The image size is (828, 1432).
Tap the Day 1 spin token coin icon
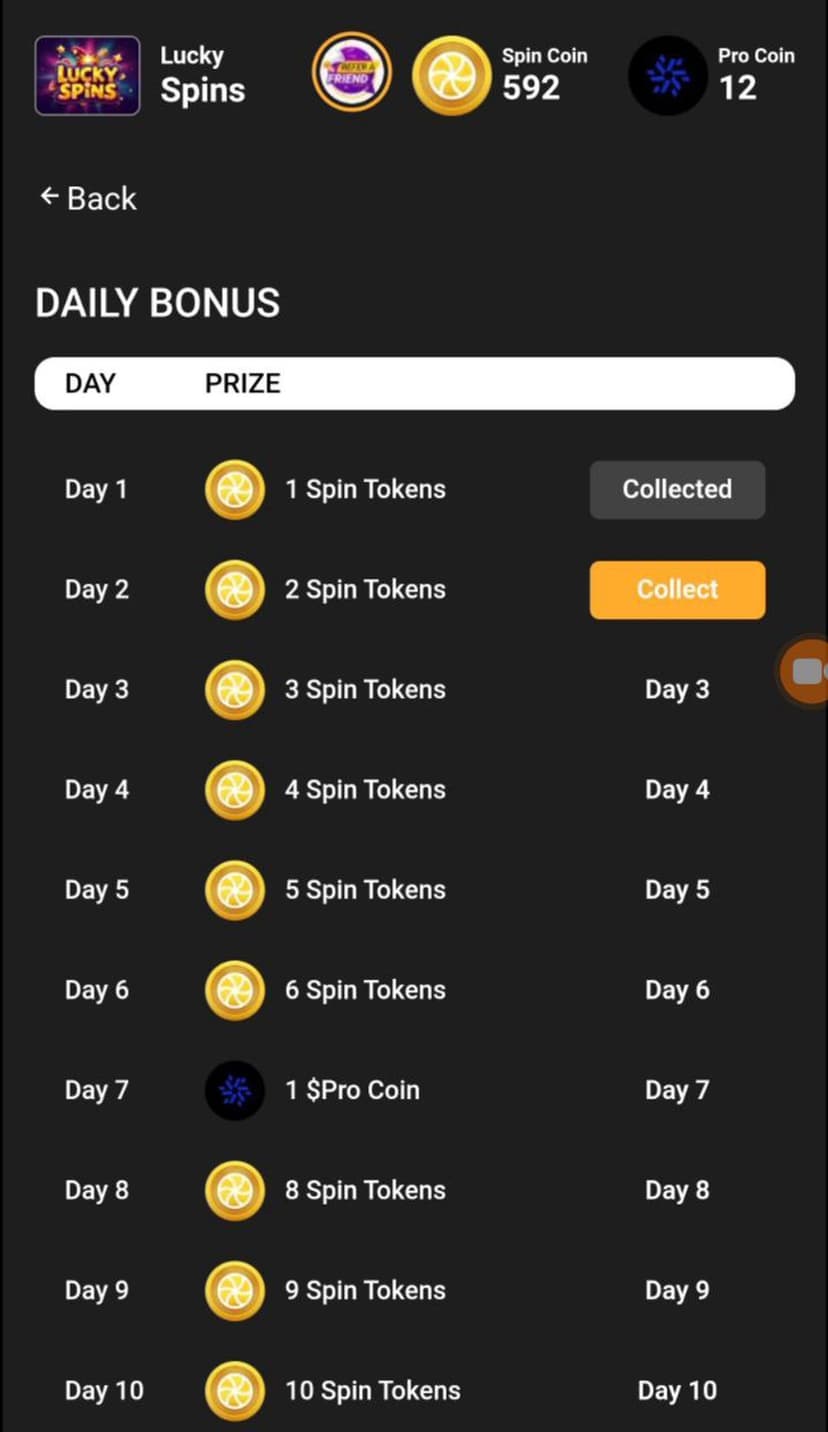click(x=235, y=490)
